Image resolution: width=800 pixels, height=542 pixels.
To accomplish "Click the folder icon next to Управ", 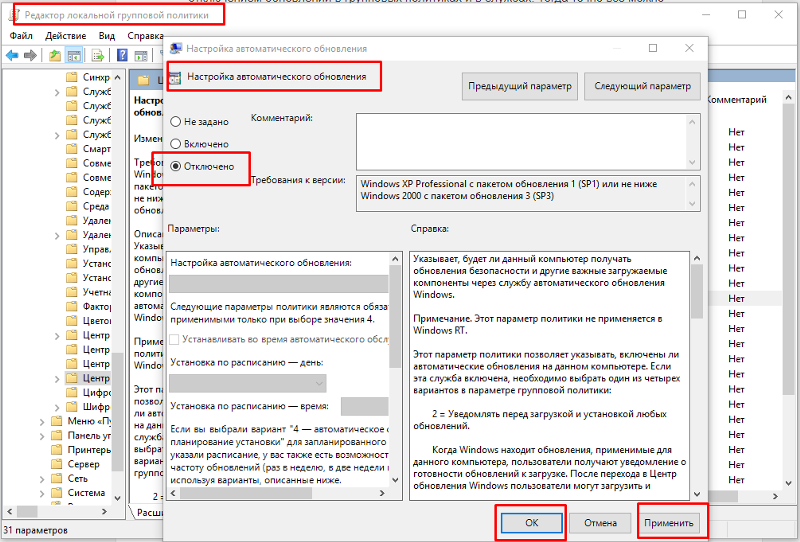I will point(72,249).
